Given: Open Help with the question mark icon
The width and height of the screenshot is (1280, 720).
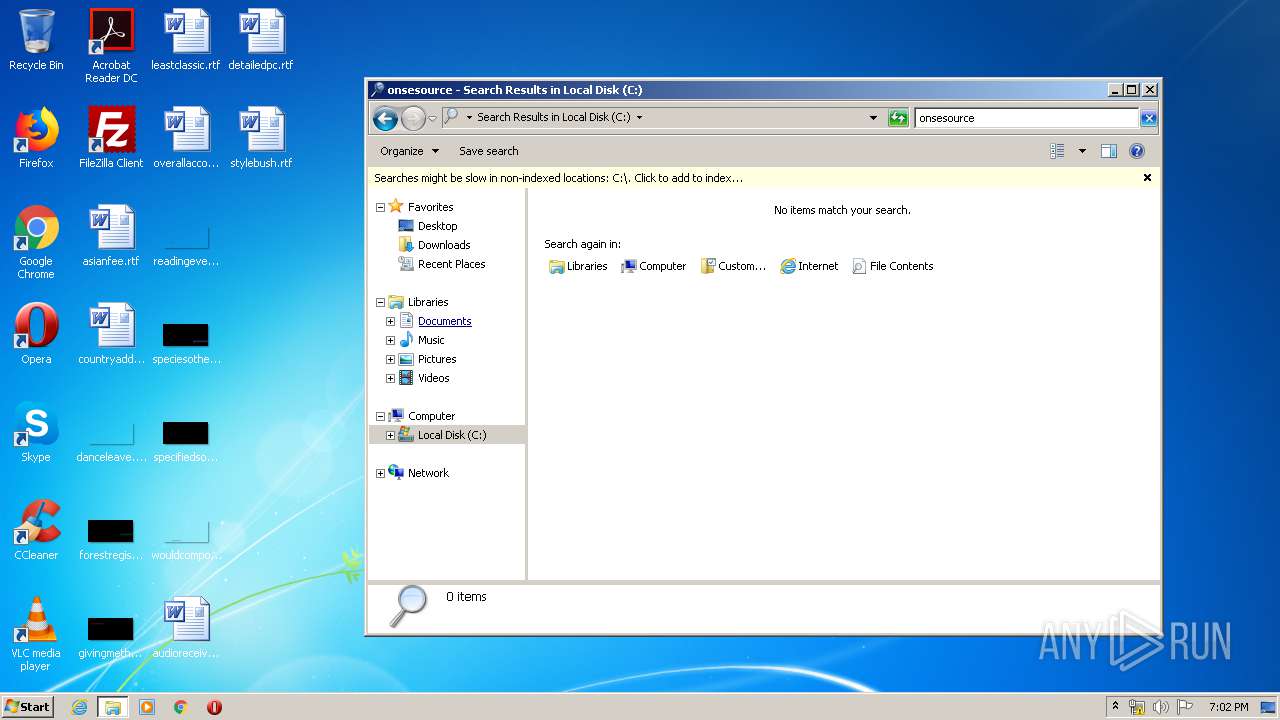Looking at the screenshot, I should tap(1136, 151).
